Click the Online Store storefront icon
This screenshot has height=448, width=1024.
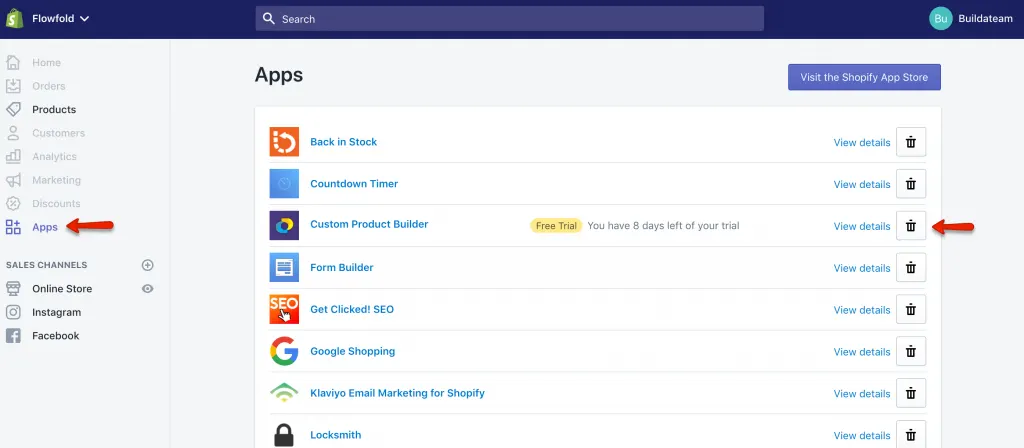[x=13, y=289]
